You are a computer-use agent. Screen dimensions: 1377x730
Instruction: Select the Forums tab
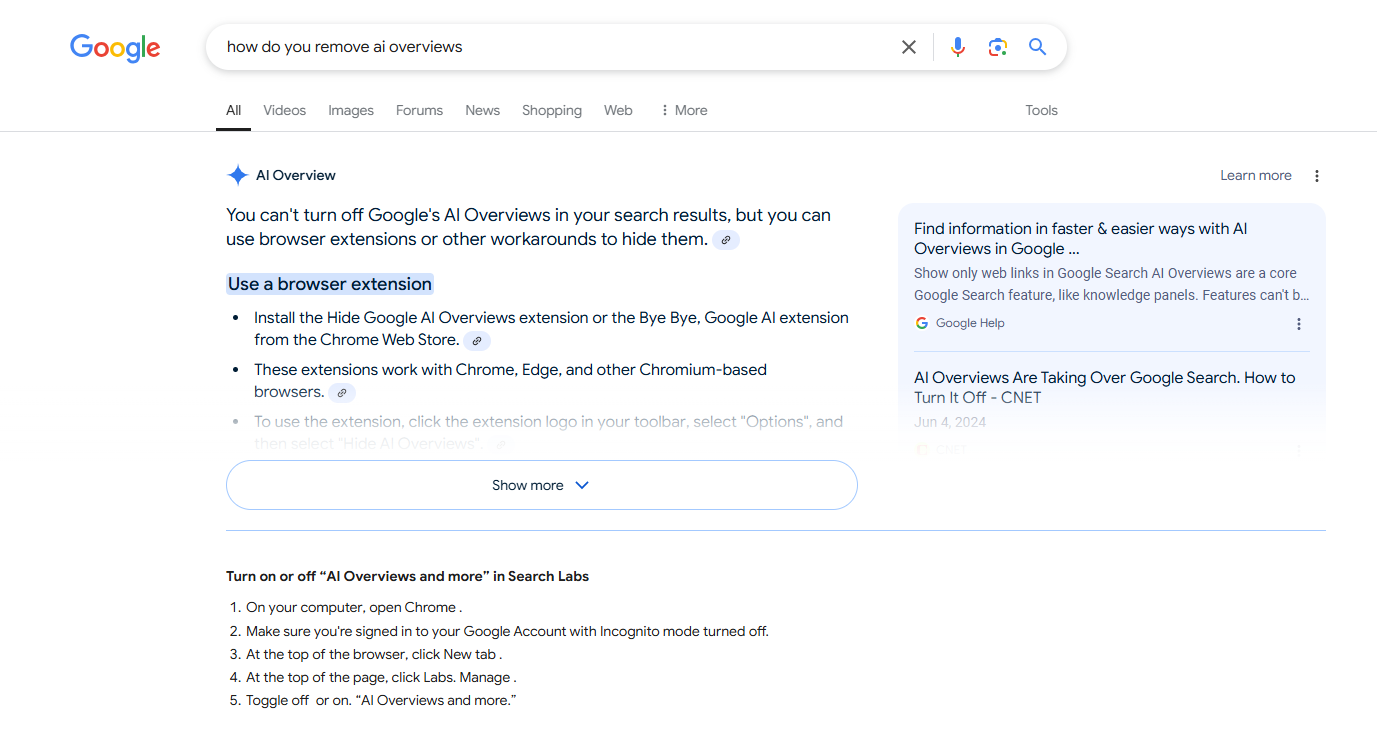pos(419,111)
